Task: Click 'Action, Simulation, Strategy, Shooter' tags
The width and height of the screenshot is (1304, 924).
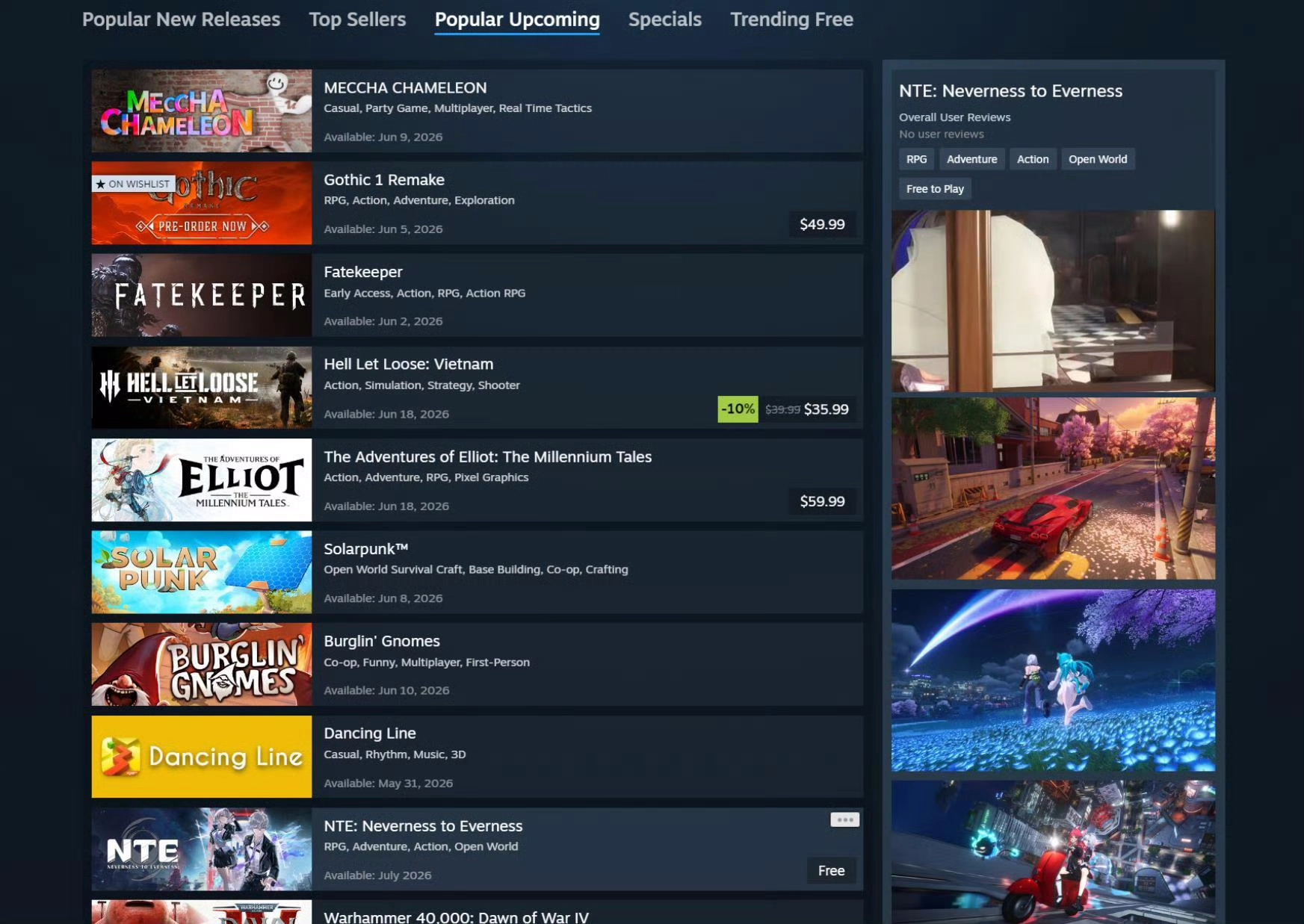Action: tap(421, 385)
